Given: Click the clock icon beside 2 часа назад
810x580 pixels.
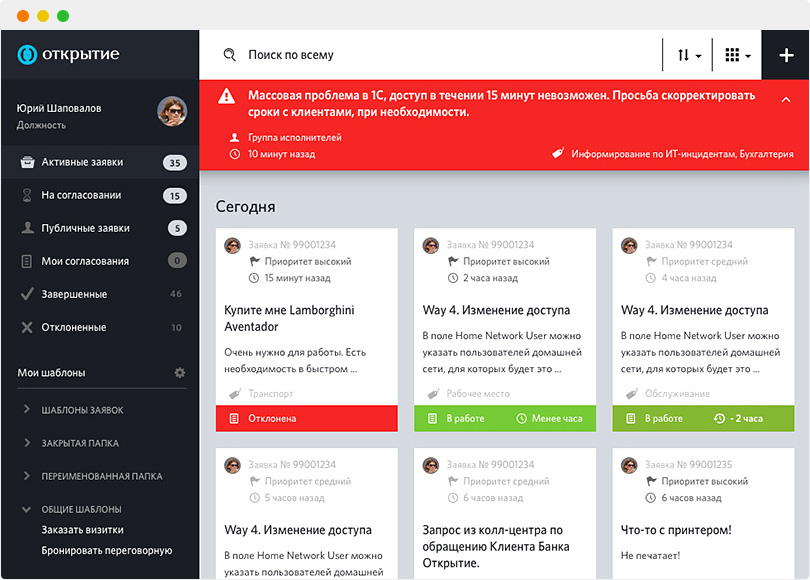Looking at the screenshot, I should click(x=453, y=278).
